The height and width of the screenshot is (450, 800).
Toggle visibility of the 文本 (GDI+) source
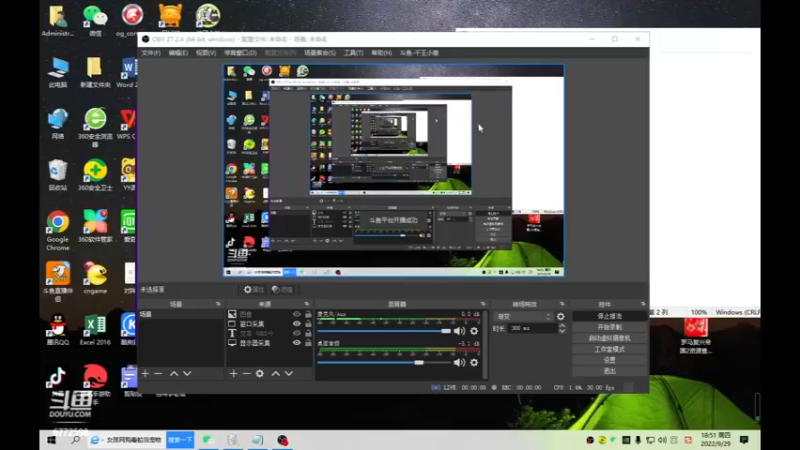[x=296, y=333]
